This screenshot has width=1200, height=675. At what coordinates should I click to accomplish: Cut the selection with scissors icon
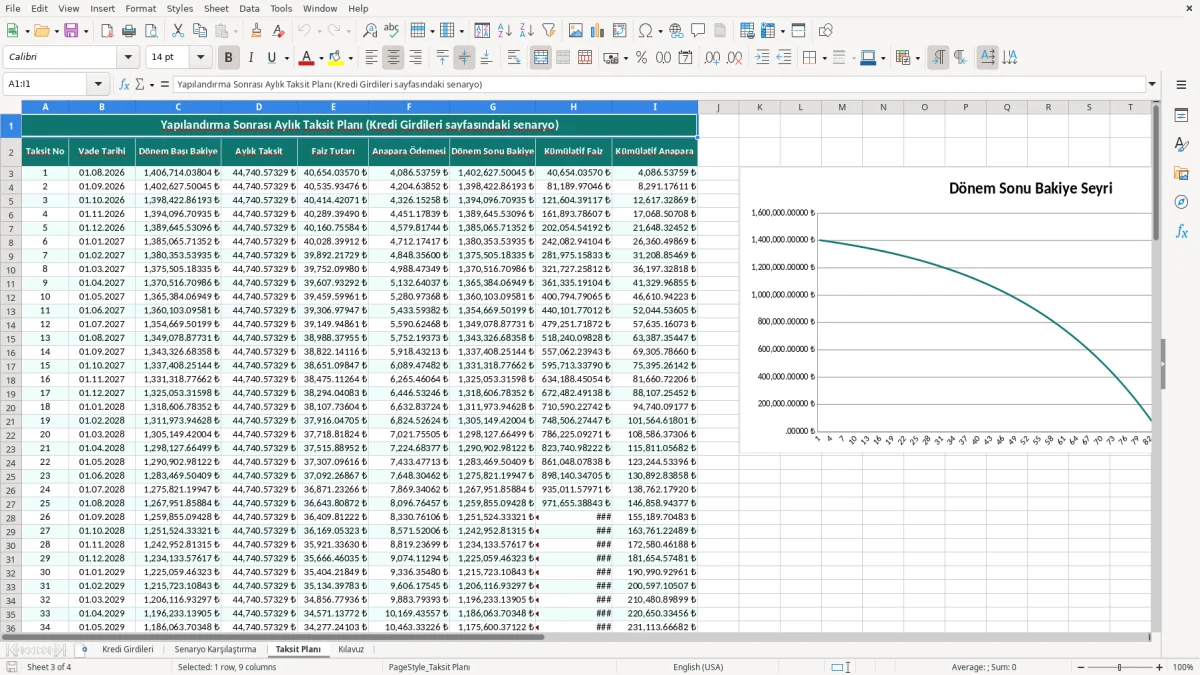click(177, 31)
